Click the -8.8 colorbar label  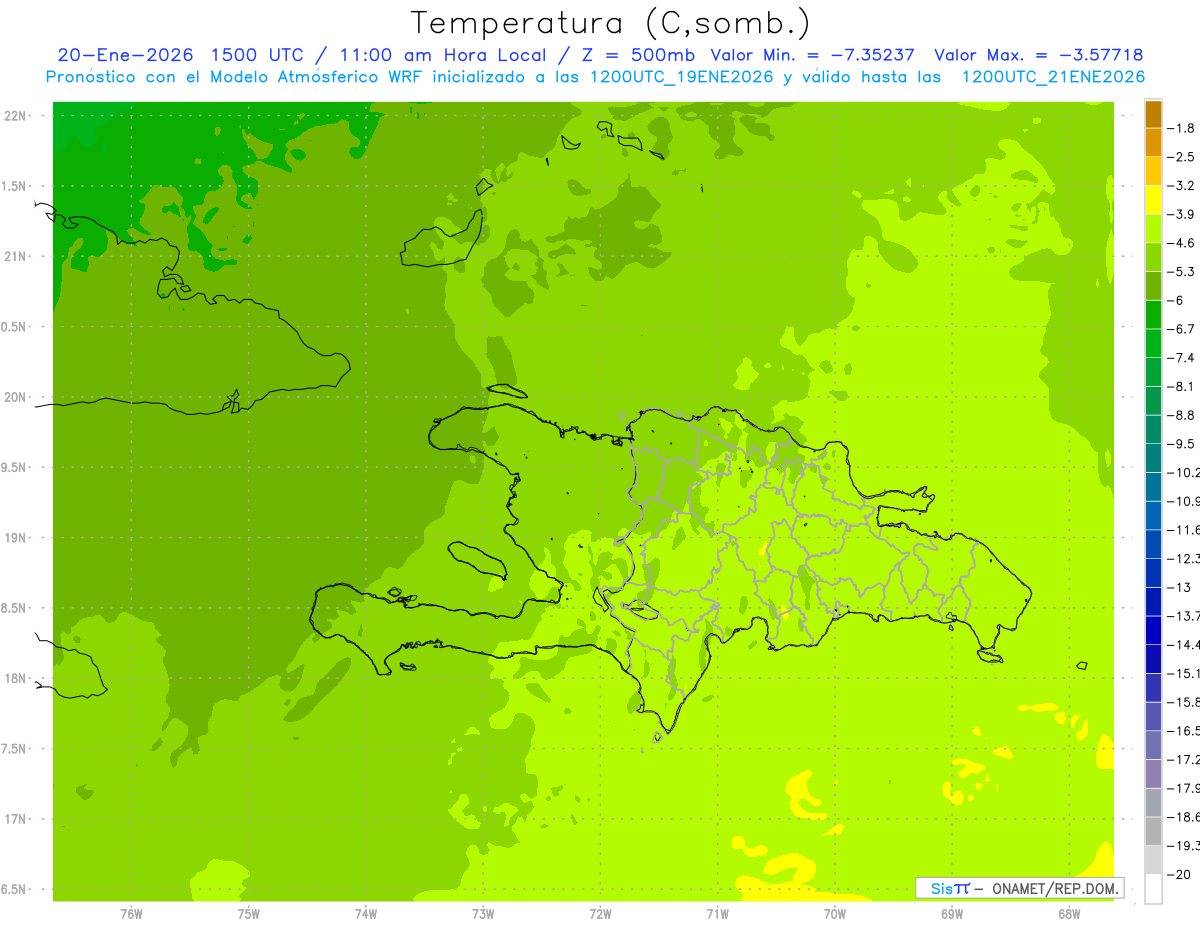click(1181, 416)
